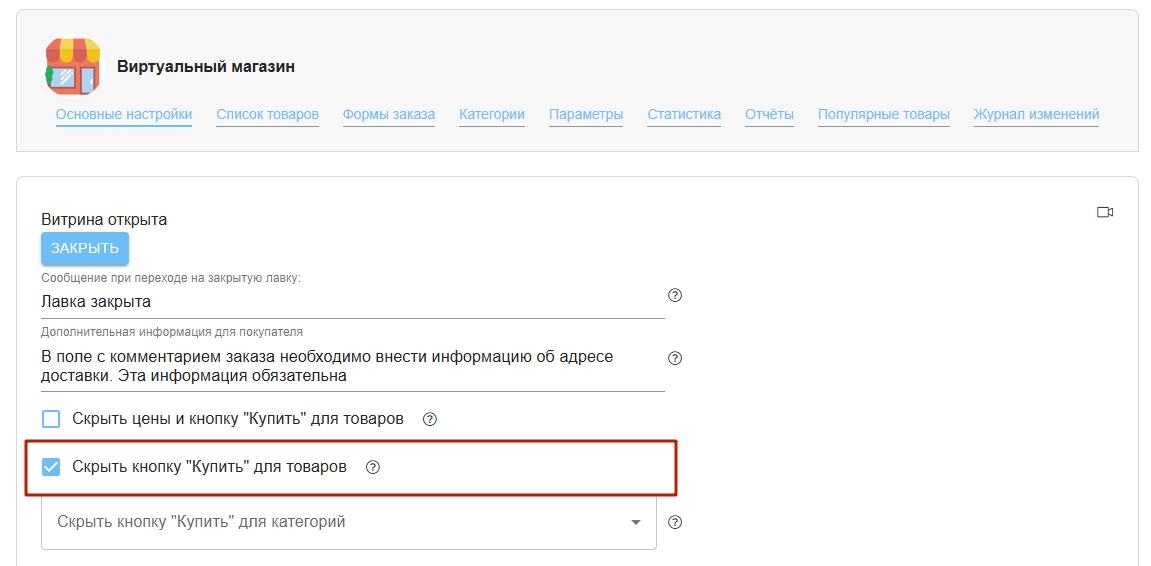Expand hide Buy button categories dropdown

tap(340, 522)
